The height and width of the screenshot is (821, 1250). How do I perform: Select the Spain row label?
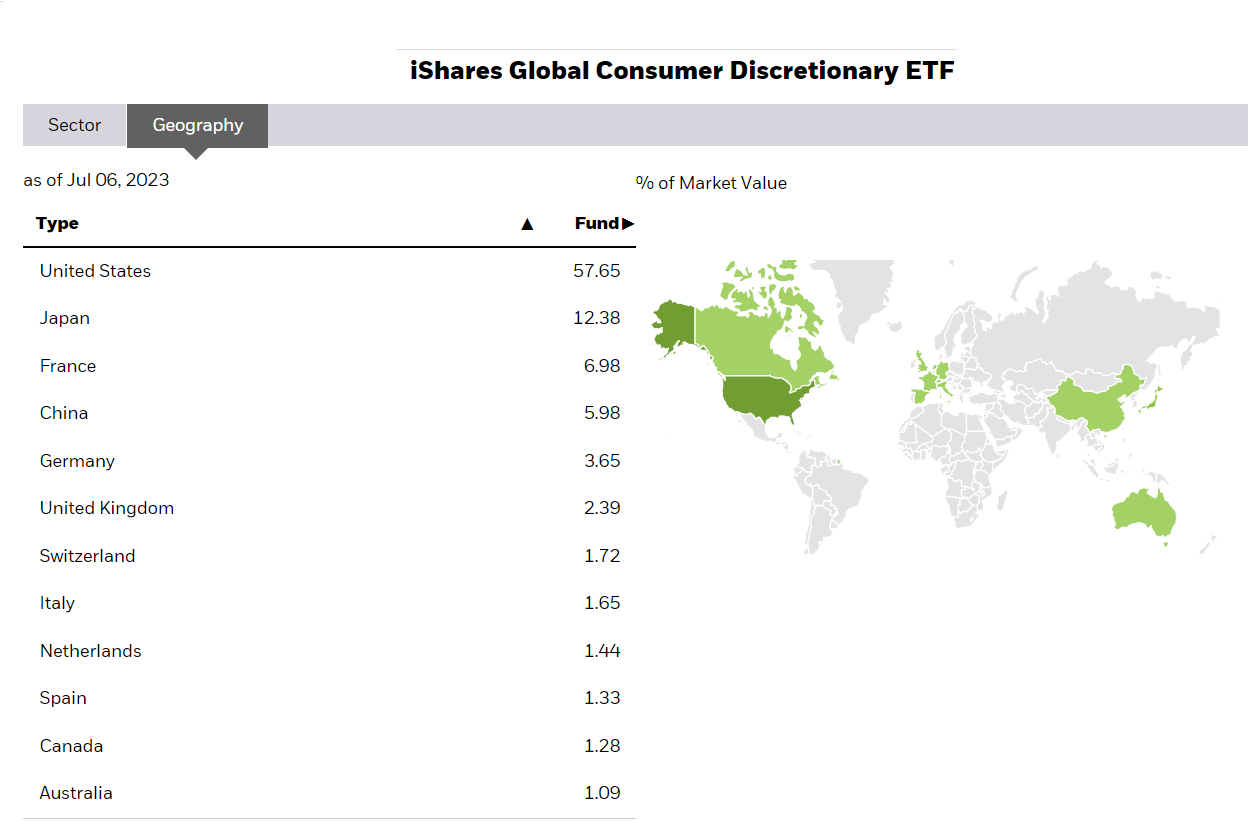click(63, 698)
